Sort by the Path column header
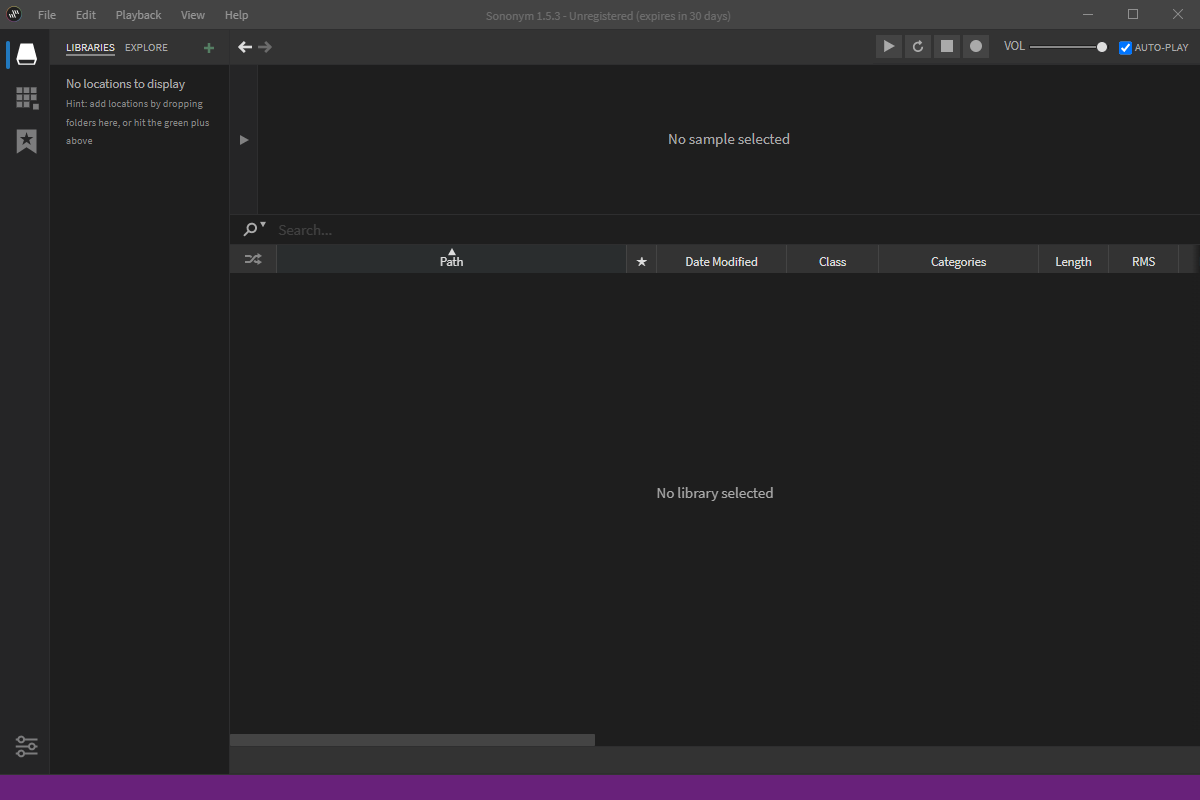Screen dimensions: 1200x800 click(x=451, y=261)
